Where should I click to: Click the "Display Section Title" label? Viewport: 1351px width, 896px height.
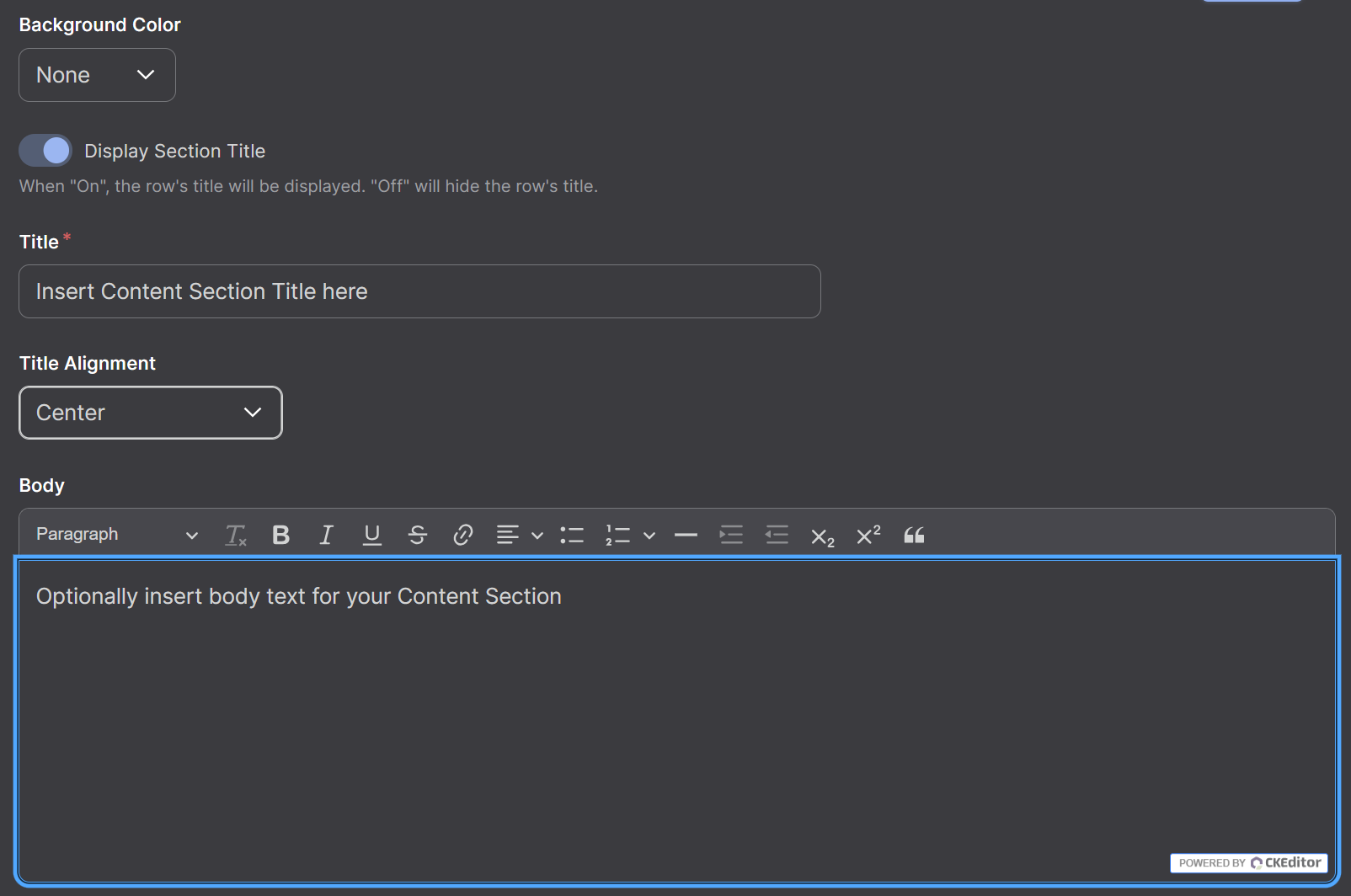[x=175, y=151]
